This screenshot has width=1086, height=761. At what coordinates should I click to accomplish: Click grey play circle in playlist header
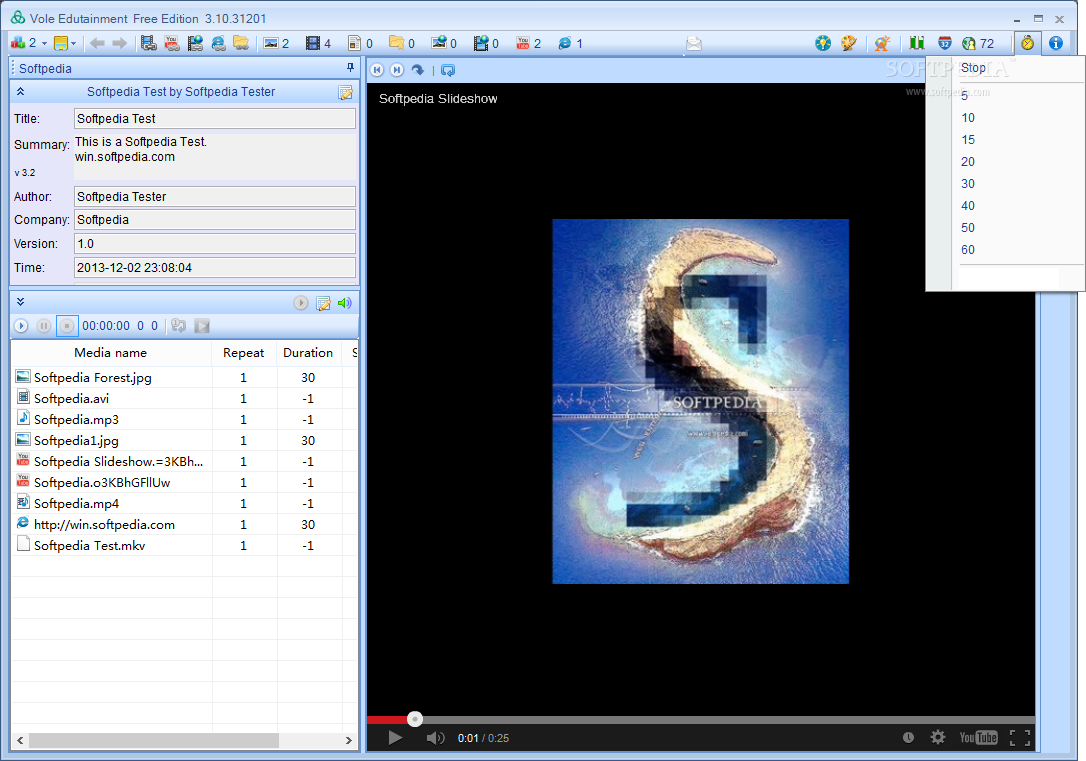point(301,303)
